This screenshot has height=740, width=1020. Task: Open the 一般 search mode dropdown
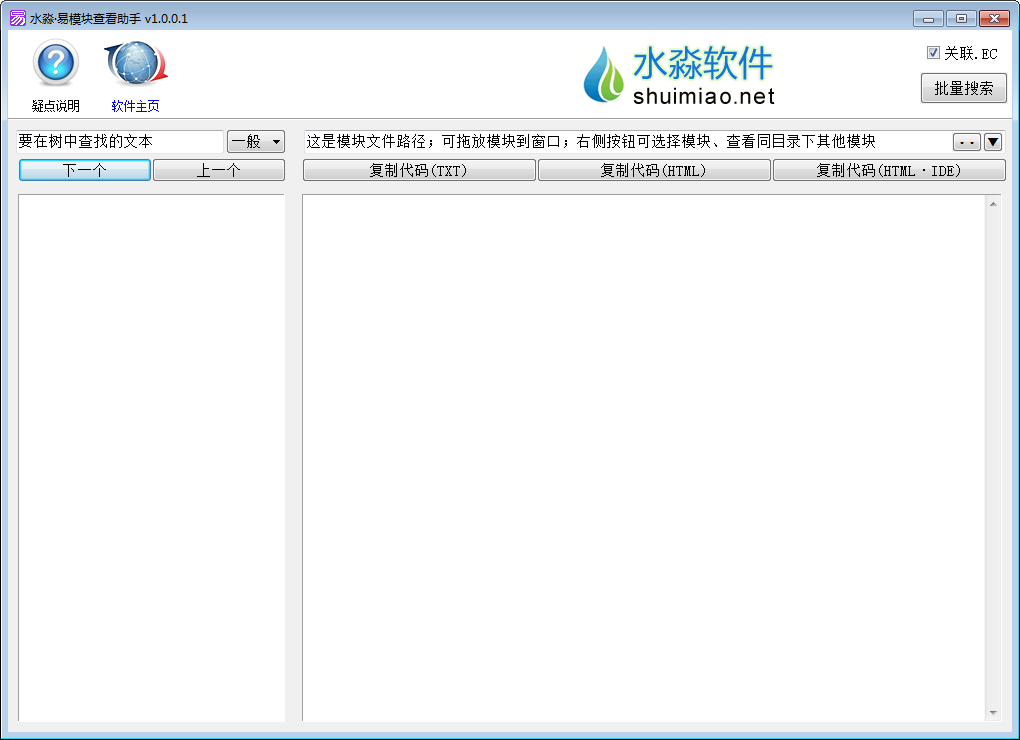[x=256, y=142]
